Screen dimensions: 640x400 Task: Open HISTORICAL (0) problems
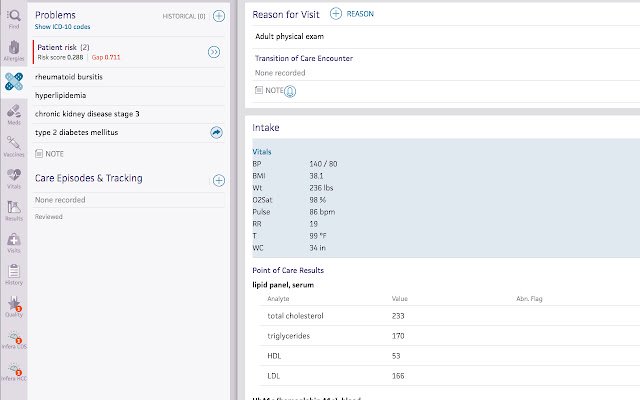[184, 16]
